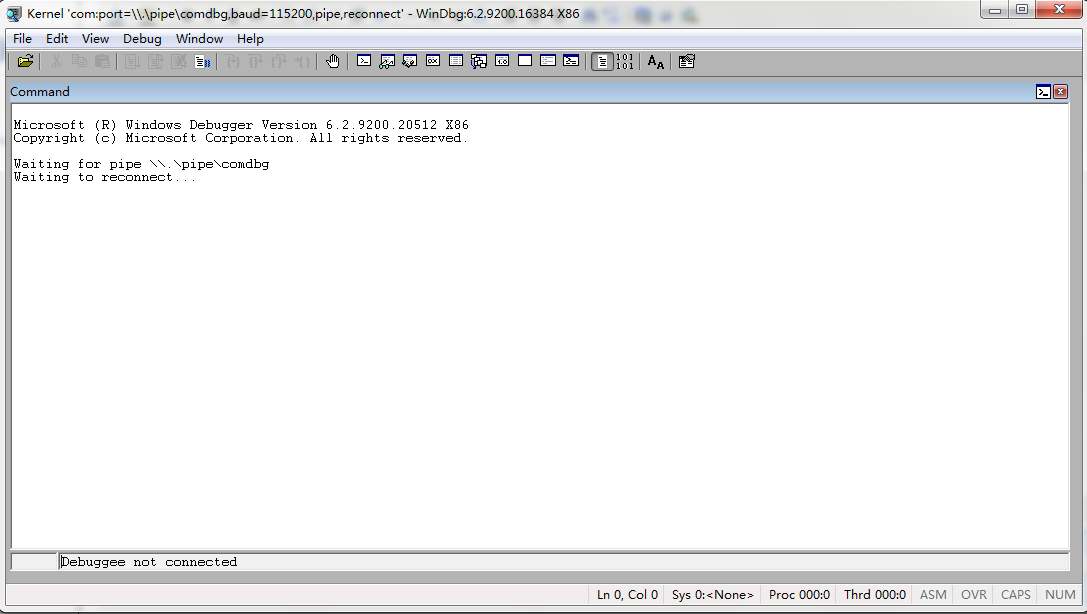Screen dimensions: 1087x614
Task: Open the Command window from toolbar
Action: [x=364, y=61]
